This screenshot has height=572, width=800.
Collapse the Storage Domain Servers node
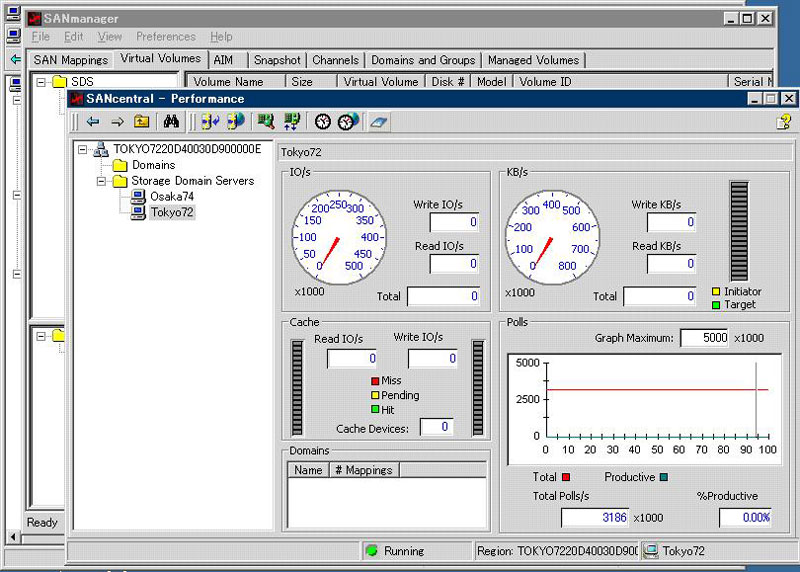tap(101, 181)
